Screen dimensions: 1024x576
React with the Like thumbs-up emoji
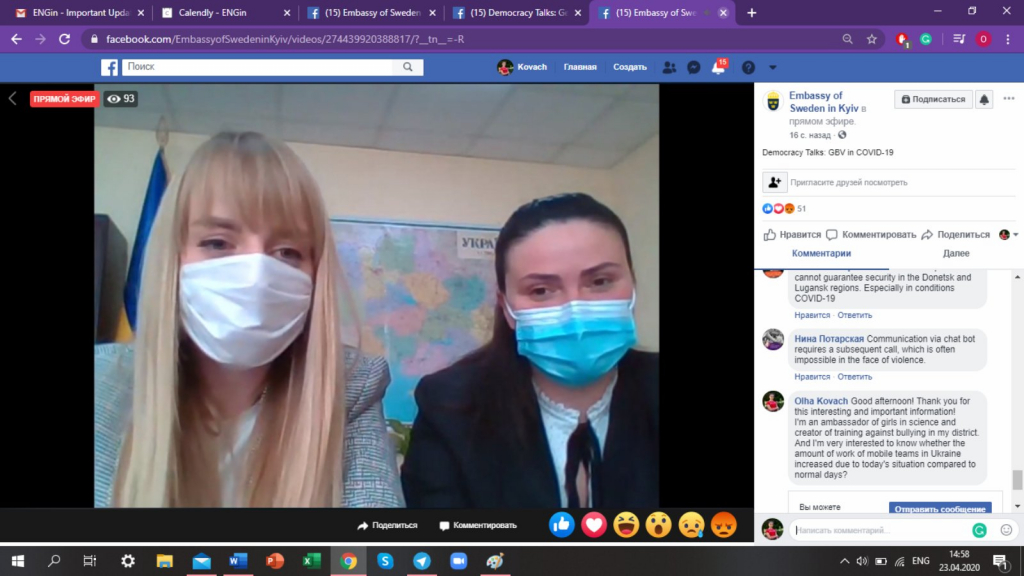coord(562,525)
